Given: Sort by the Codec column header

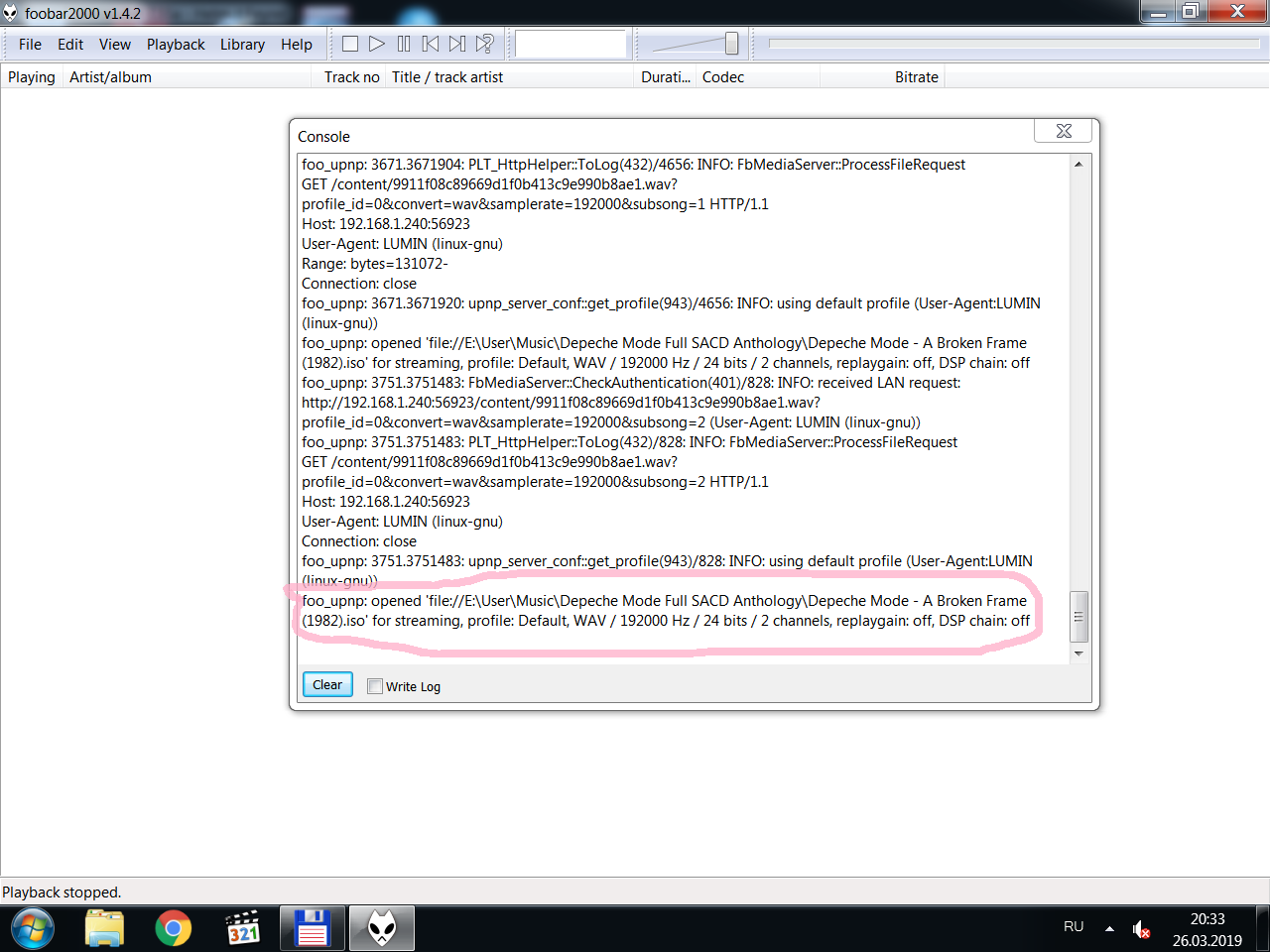Looking at the screenshot, I should tap(758, 77).
